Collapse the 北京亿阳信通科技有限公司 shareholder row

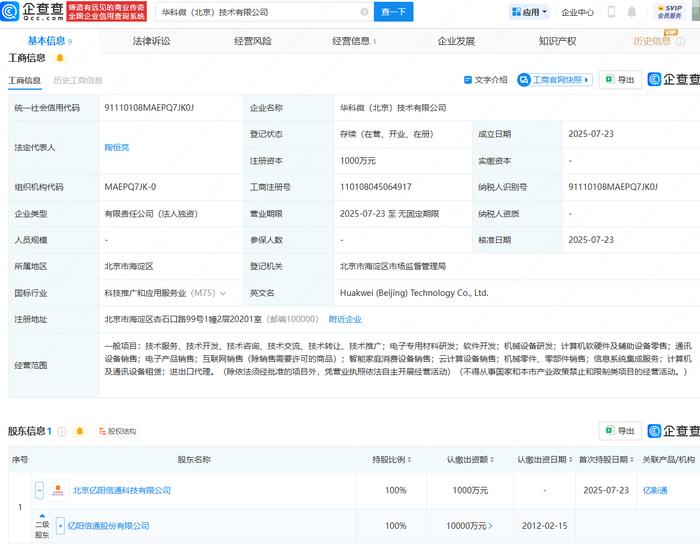[39, 490]
